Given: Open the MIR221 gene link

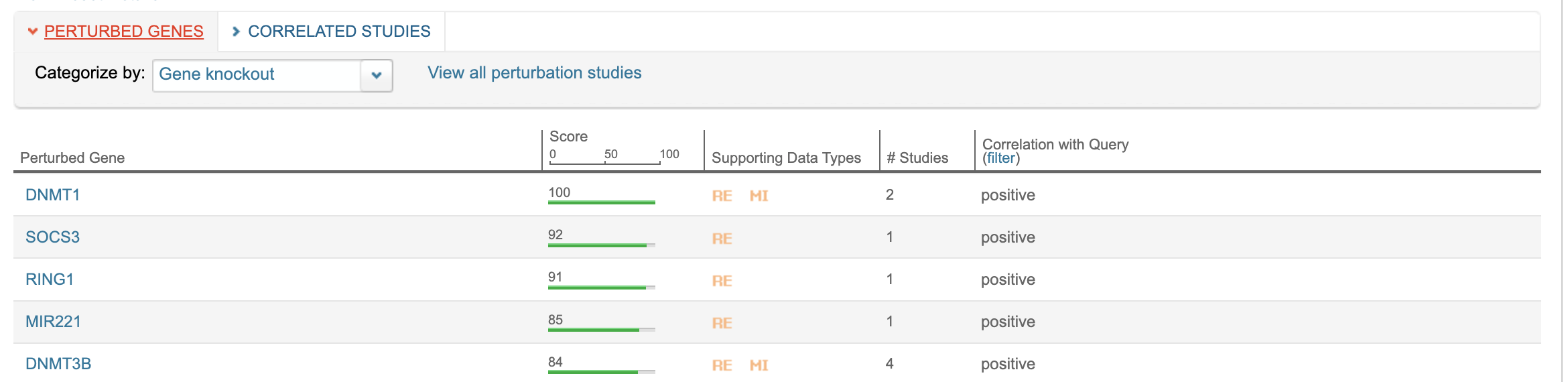Looking at the screenshot, I should click(x=53, y=322).
